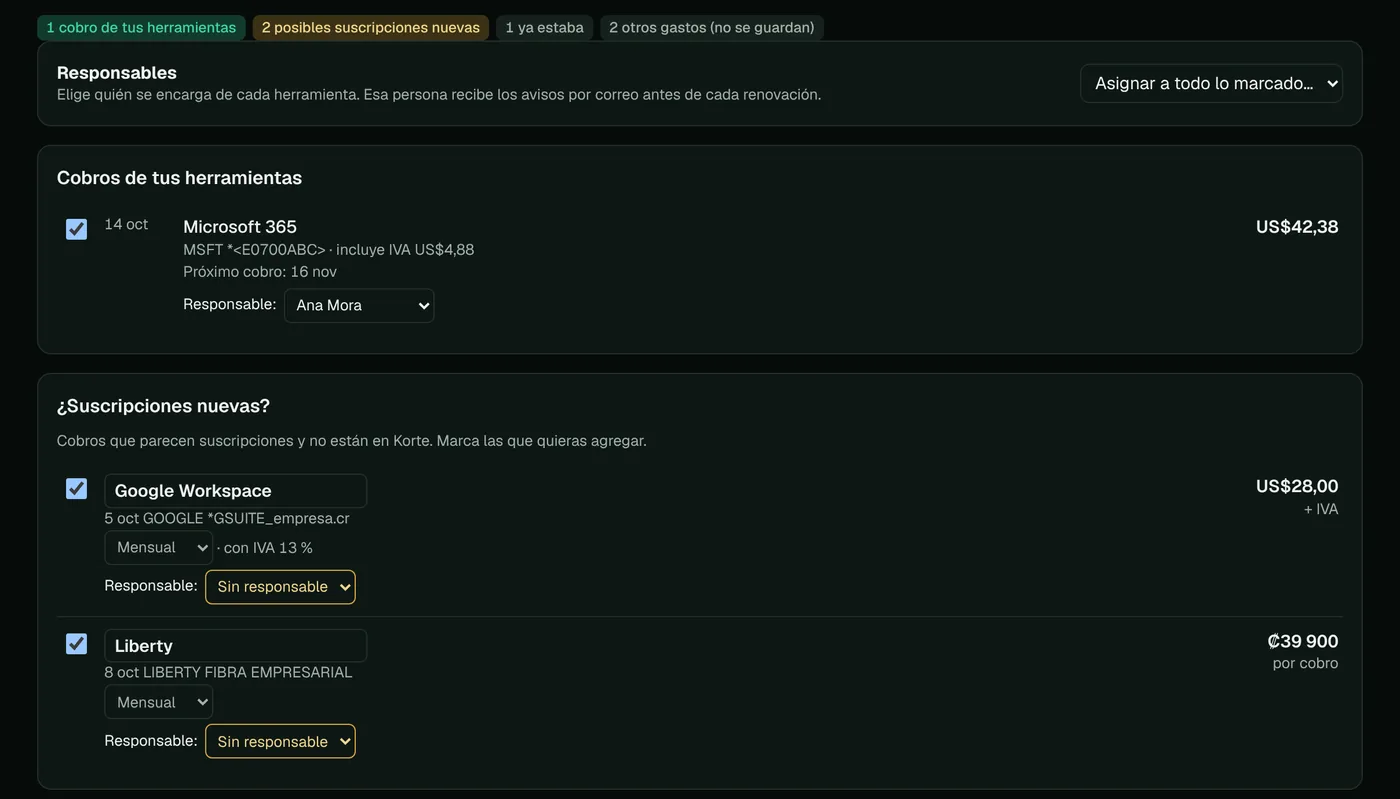
Task: Pick a responsable for Google Workspace
Action: click(x=280, y=586)
